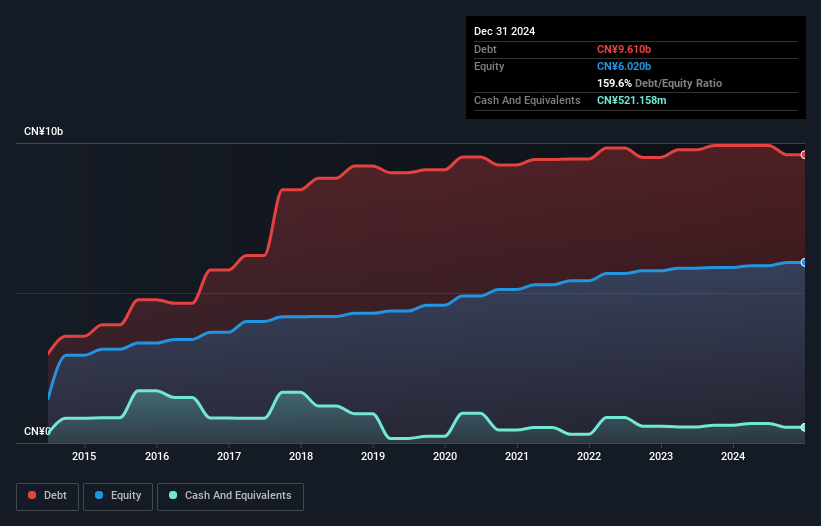This screenshot has width=821, height=526.
Task: Click the Debt end-point marker for Dec 2024
Action: (804, 155)
